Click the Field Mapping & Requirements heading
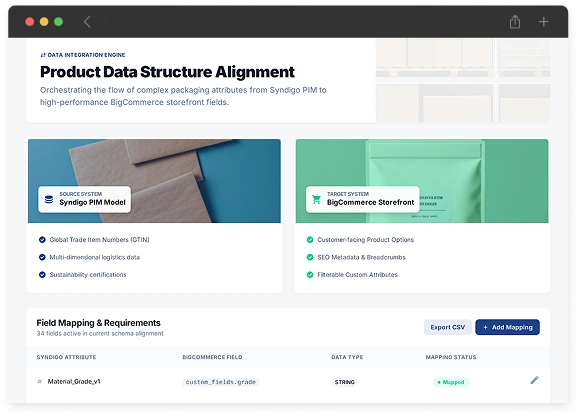 point(99,323)
